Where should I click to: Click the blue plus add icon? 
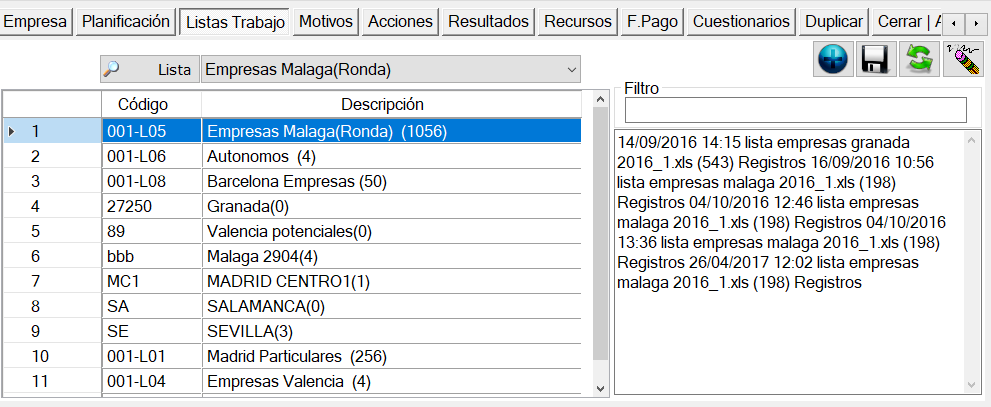coord(832,60)
